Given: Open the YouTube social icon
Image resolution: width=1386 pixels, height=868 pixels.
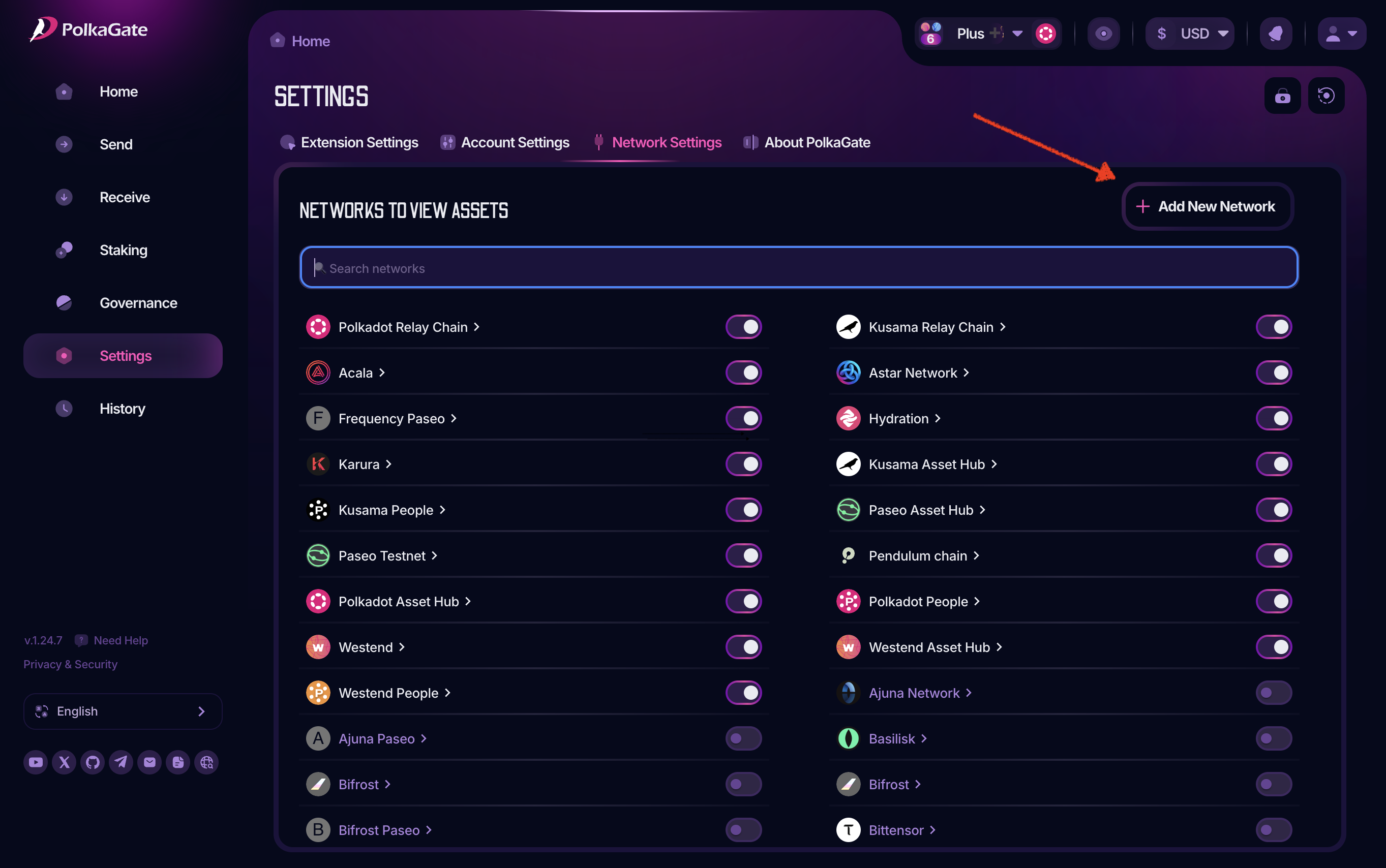Looking at the screenshot, I should click(x=36, y=762).
